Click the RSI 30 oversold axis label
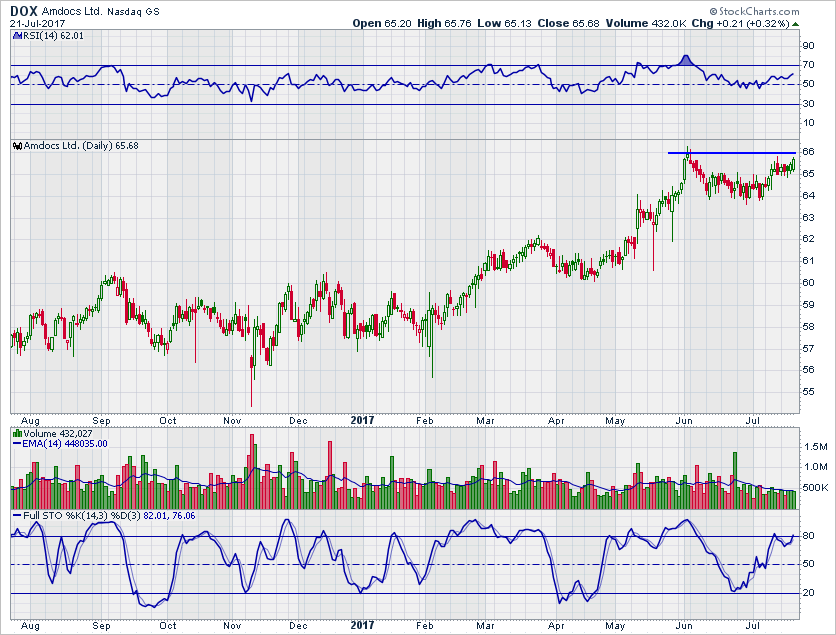The width and height of the screenshot is (836, 635). tap(809, 103)
